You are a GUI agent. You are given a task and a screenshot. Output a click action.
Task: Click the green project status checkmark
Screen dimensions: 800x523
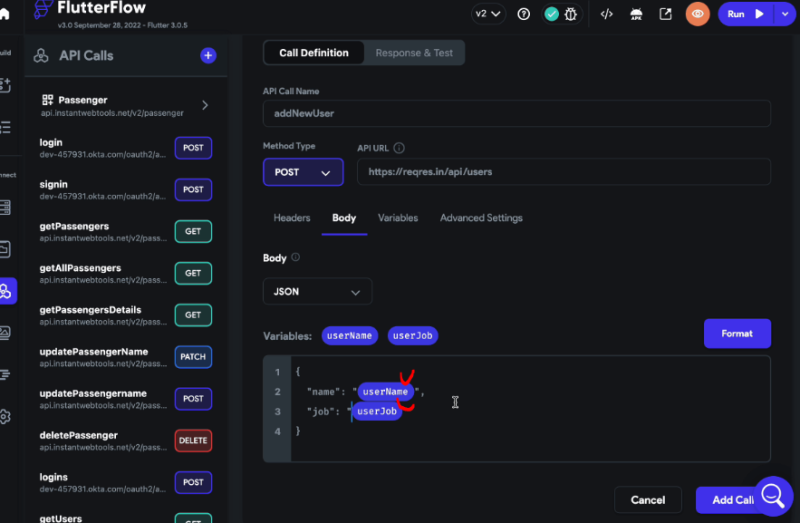coord(552,14)
